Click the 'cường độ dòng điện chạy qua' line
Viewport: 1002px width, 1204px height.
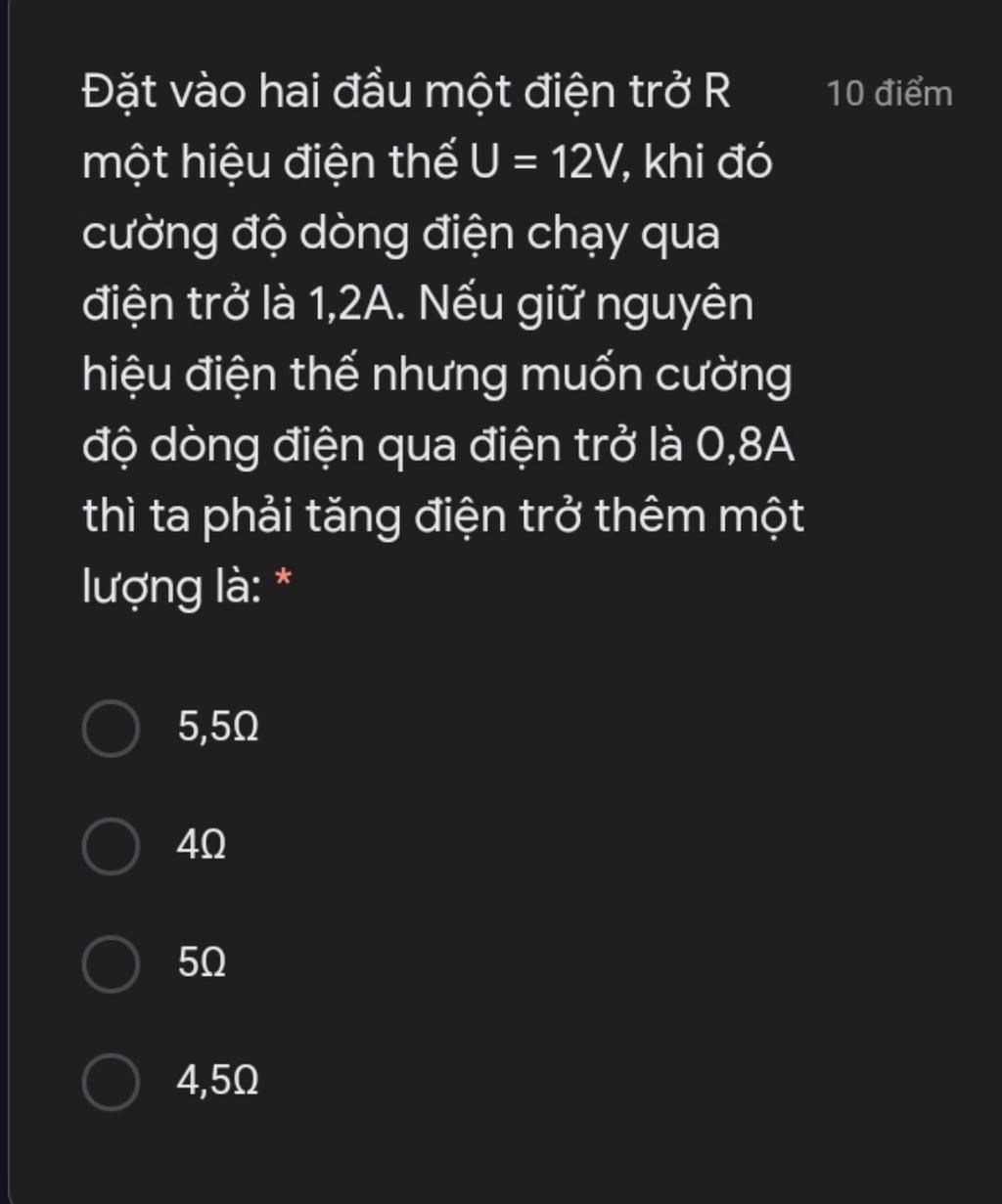pos(401,236)
